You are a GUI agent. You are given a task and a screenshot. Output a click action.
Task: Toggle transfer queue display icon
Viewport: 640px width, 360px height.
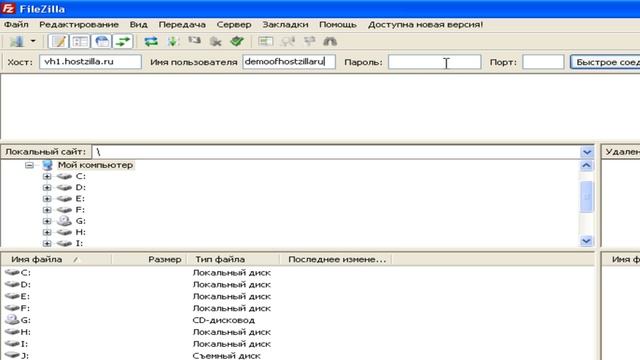click(x=123, y=41)
